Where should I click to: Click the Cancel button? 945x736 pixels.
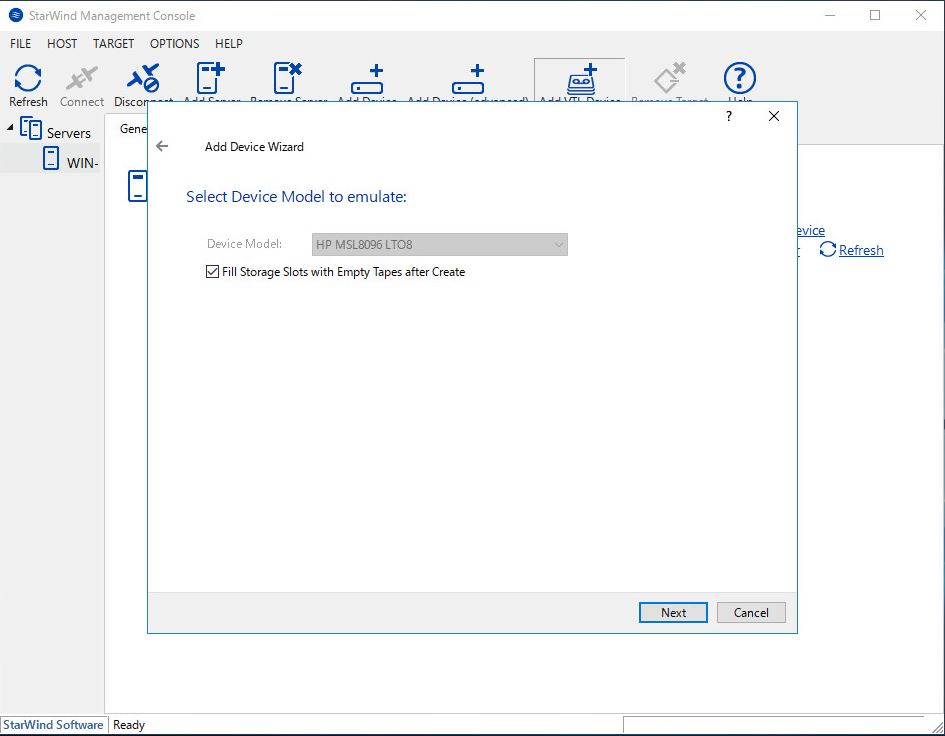(751, 612)
